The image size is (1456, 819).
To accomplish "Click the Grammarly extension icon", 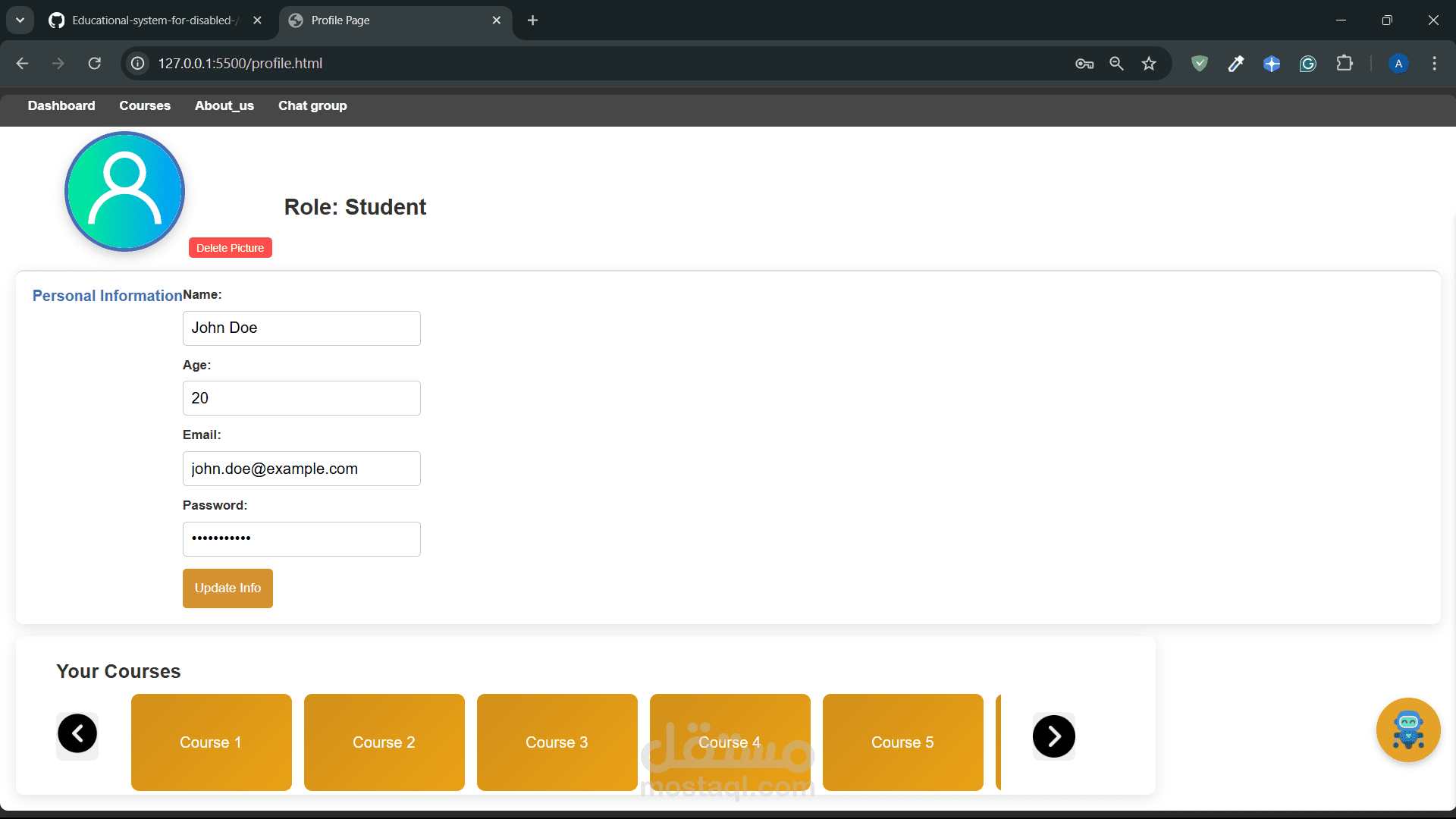I will click(1307, 64).
